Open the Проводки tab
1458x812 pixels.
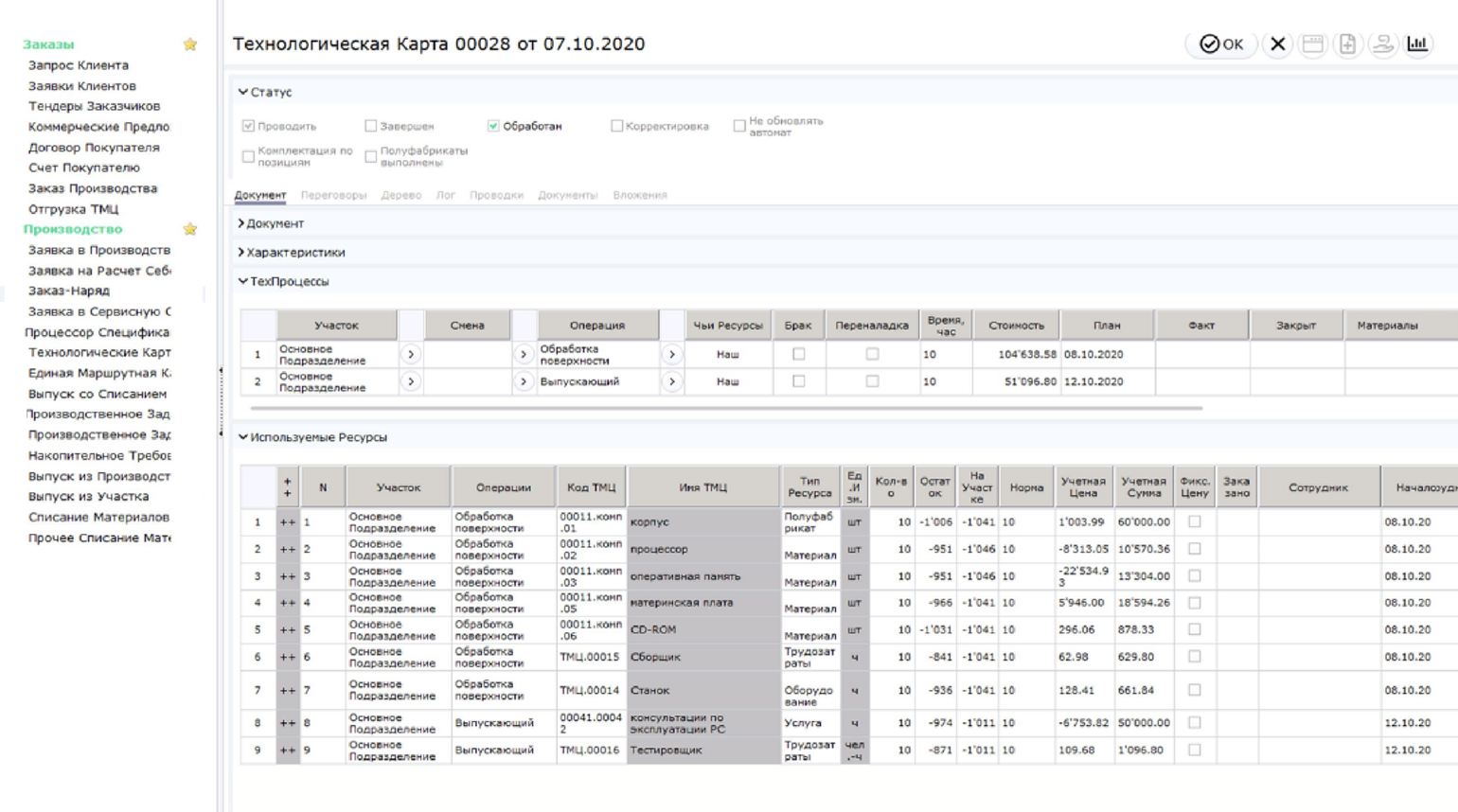pos(496,195)
